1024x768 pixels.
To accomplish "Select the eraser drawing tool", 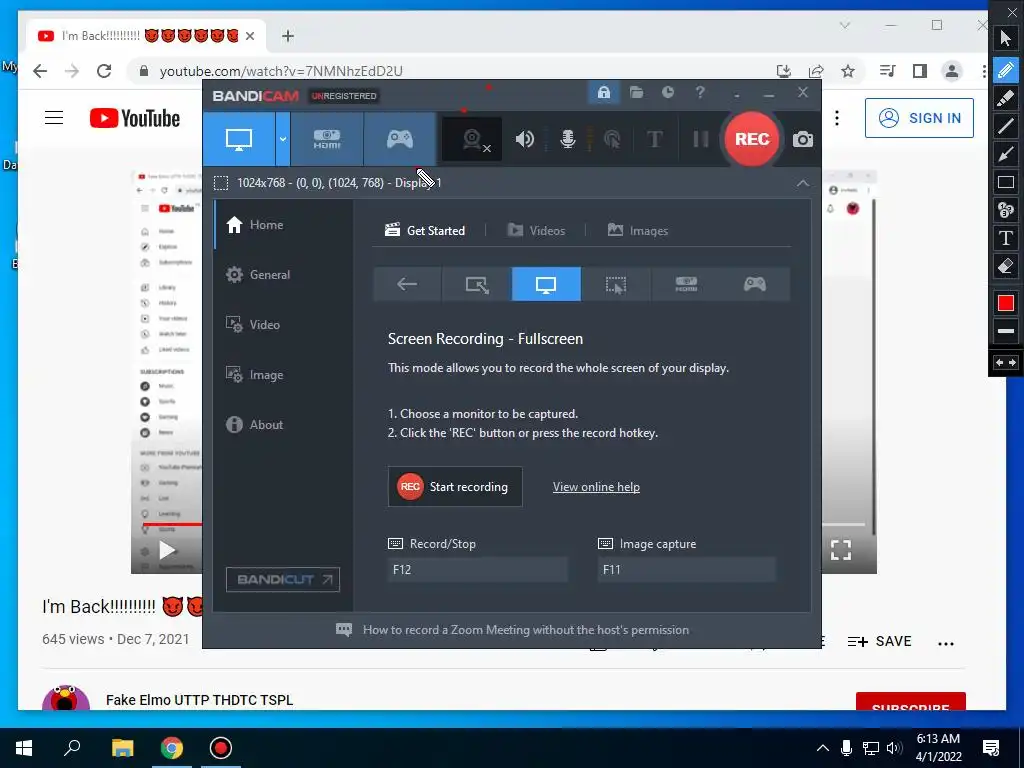I will (x=1006, y=266).
